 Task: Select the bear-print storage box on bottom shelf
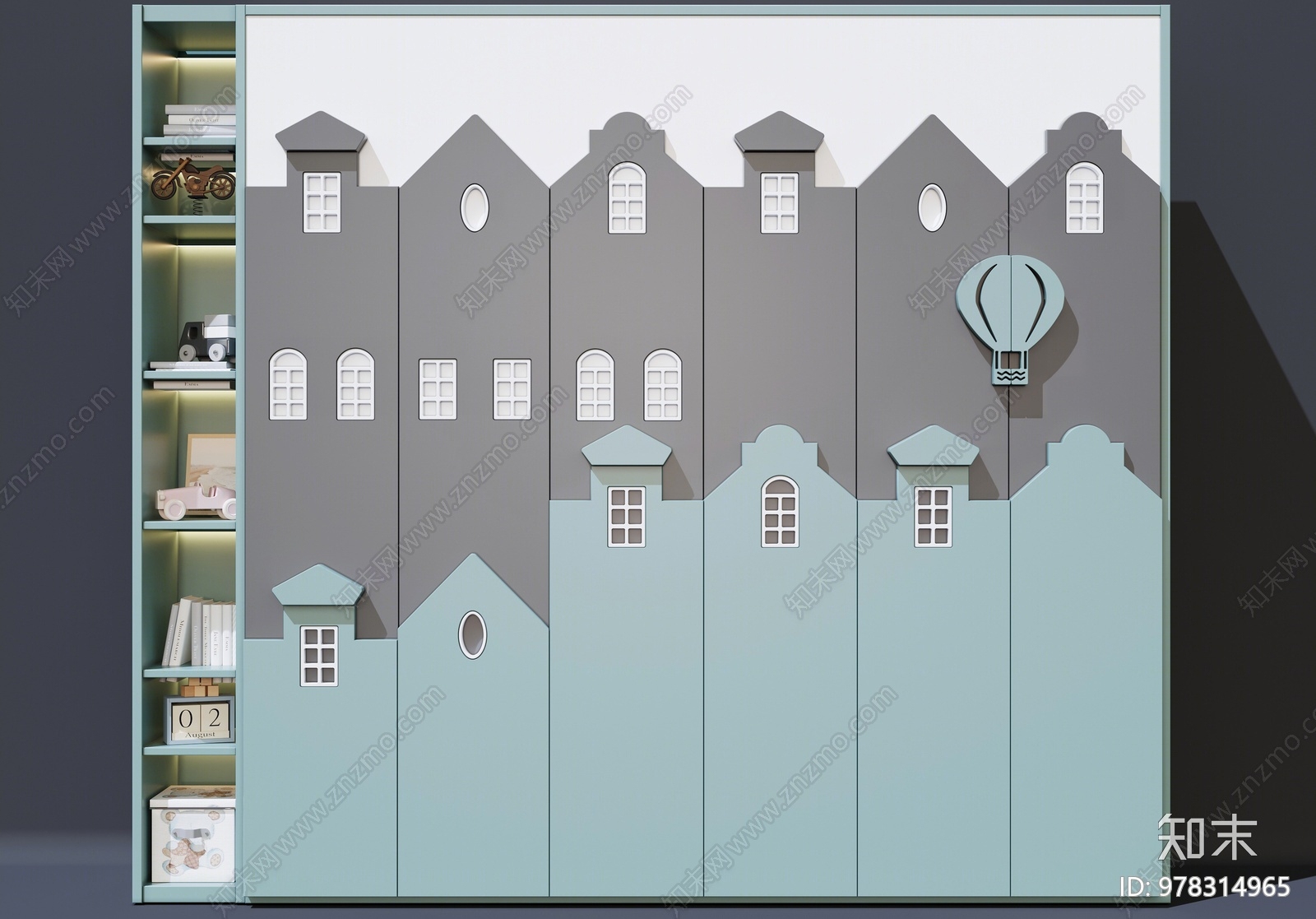(192, 835)
